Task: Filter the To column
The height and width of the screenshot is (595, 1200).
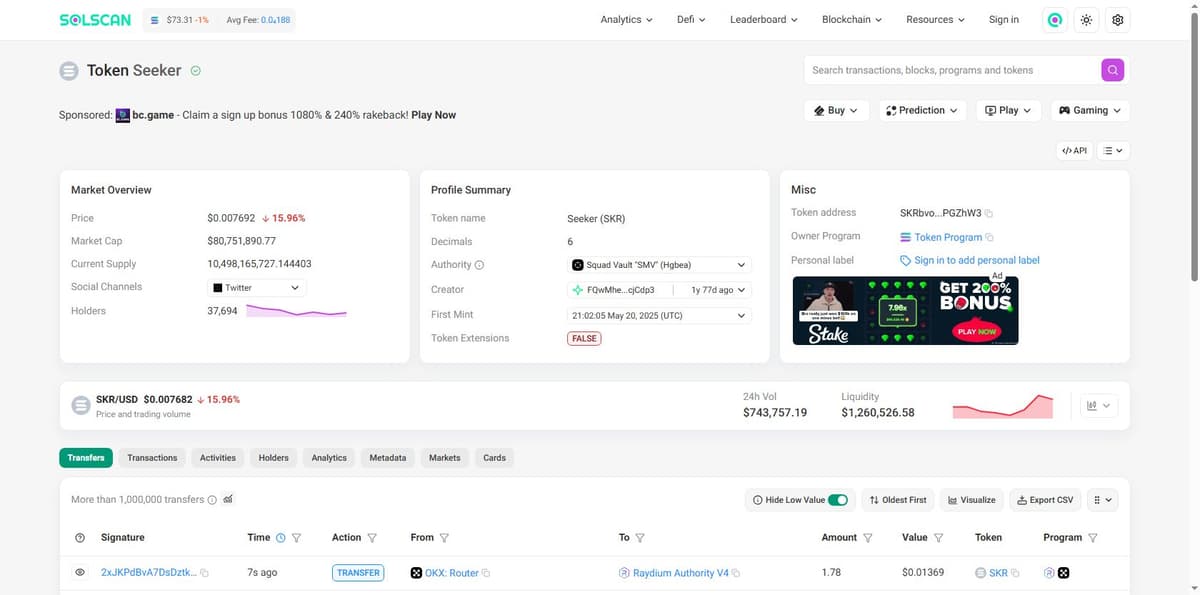Action: (x=640, y=538)
